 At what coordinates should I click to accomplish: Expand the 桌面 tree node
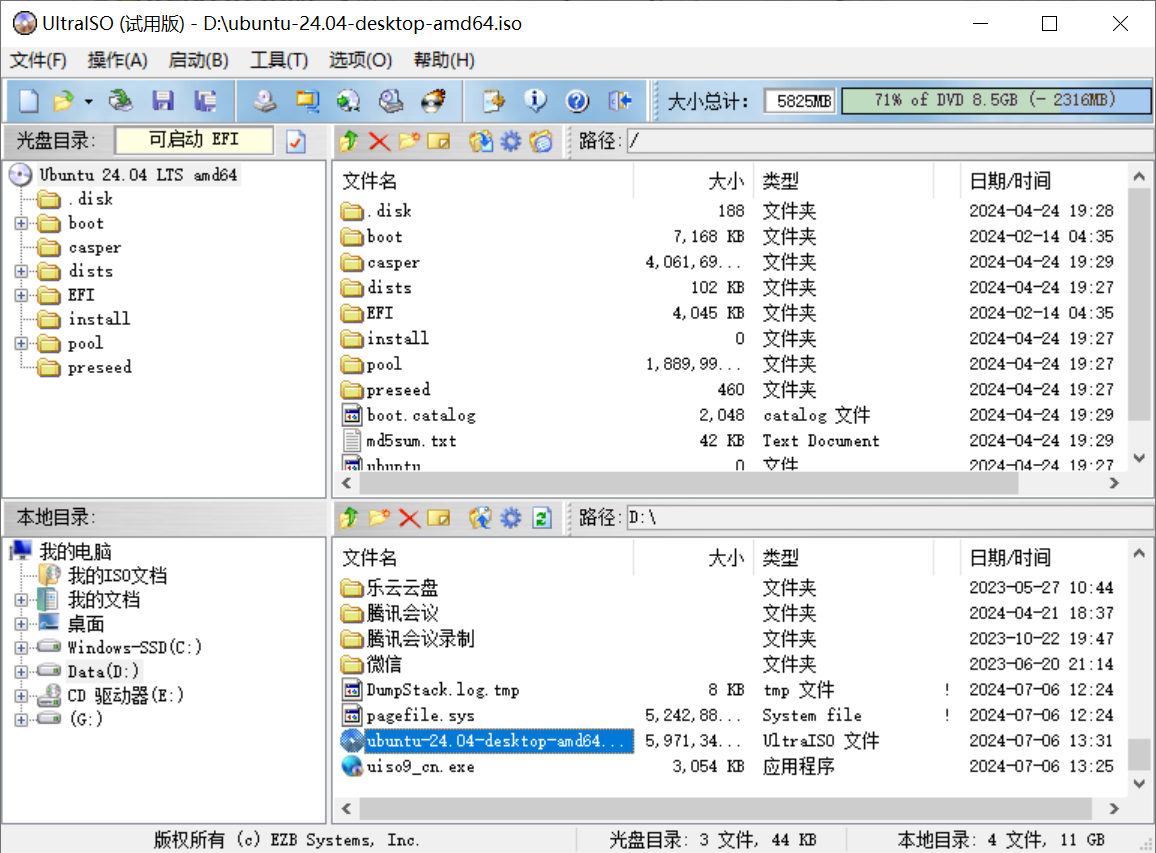pyautogui.click(x=21, y=624)
